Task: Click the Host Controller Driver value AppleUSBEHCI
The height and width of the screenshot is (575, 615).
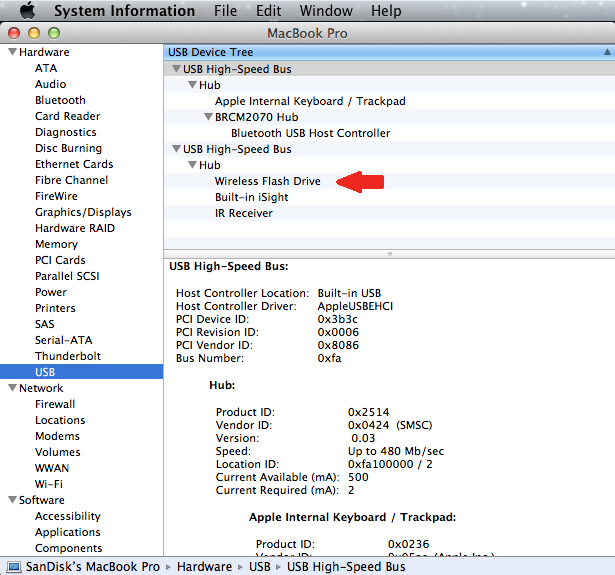Action: click(x=355, y=306)
